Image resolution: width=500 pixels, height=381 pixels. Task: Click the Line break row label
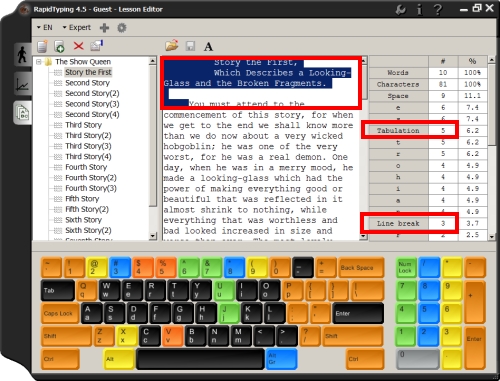398,224
